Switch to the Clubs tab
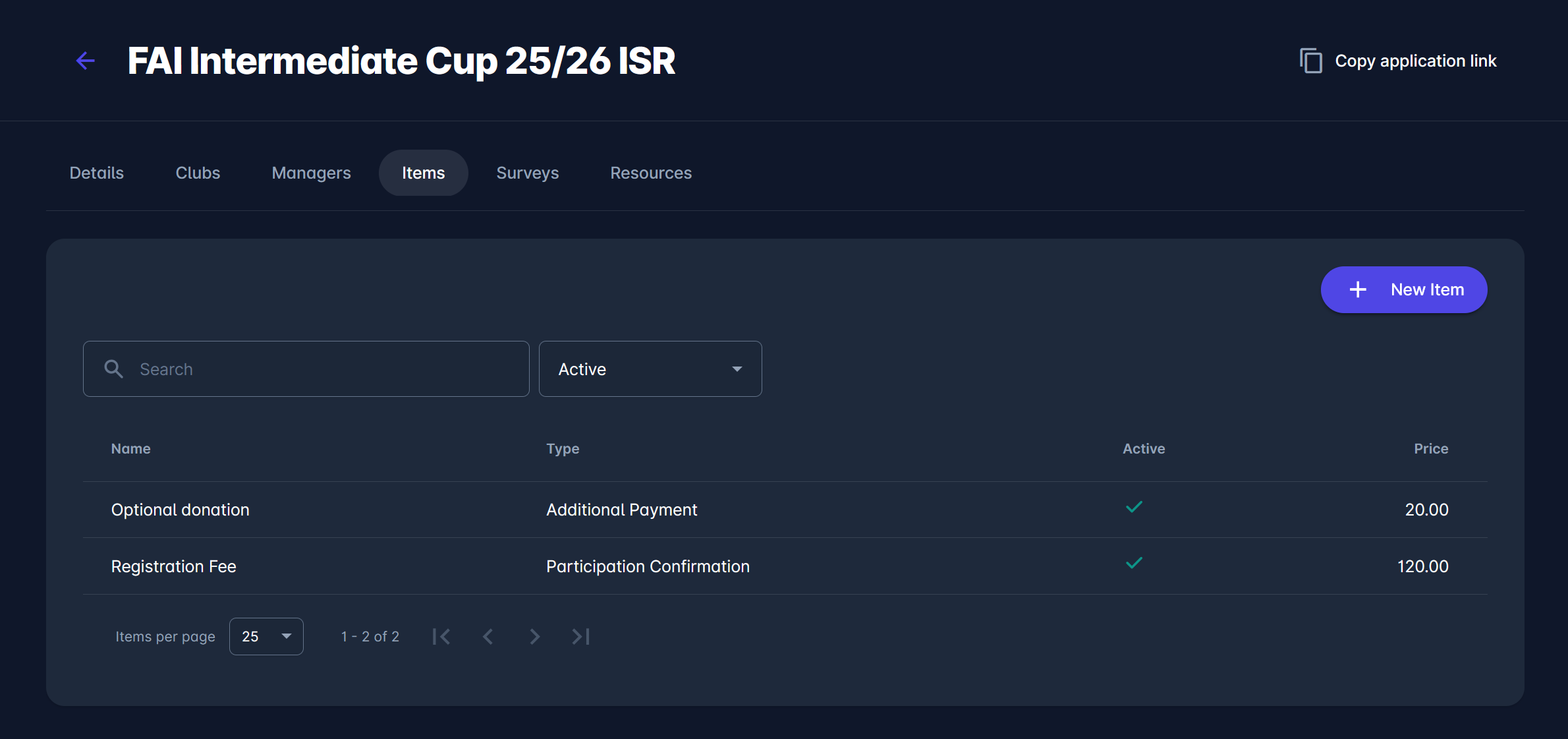The width and height of the screenshot is (1568, 739). pyautogui.click(x=198, y=173)
